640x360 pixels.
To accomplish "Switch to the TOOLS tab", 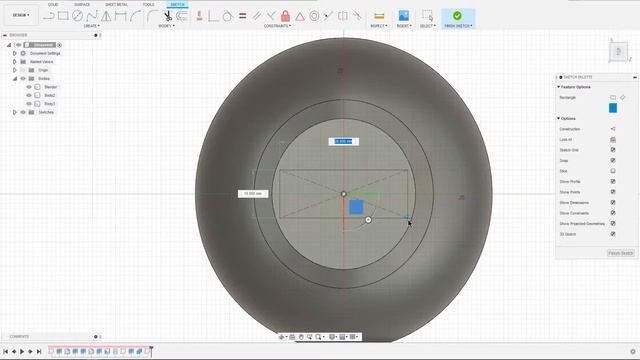I will (x=148, y=4).
